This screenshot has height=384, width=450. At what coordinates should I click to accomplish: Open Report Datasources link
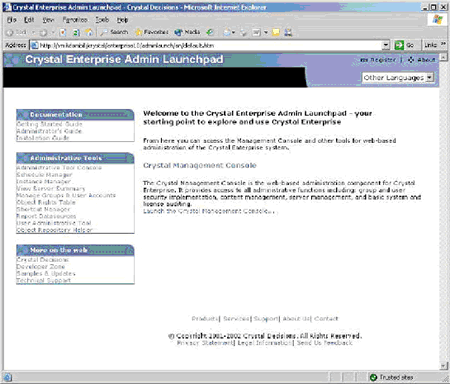click(x=46, y=216)
